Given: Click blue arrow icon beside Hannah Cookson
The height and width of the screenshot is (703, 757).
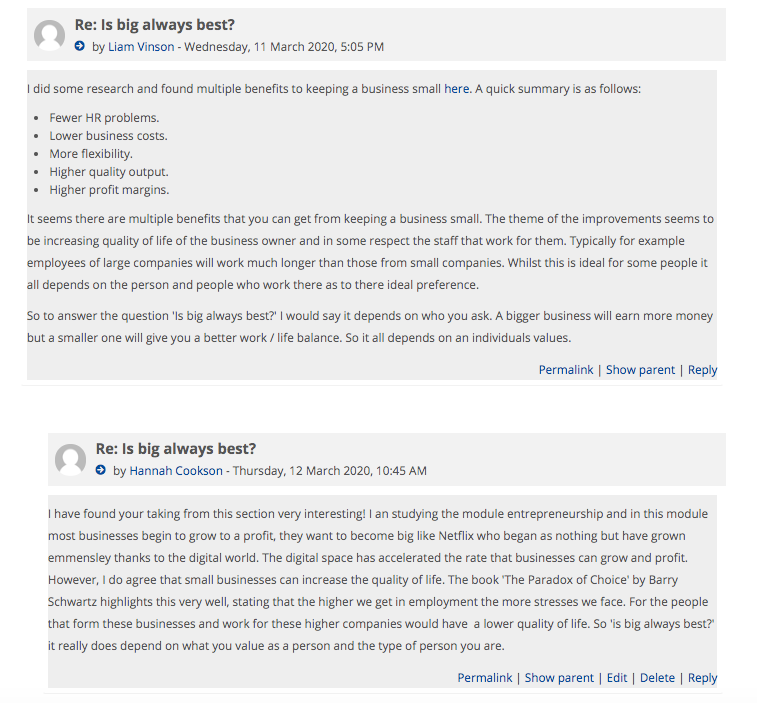Looking at the screenshot, I should point(101,470).
